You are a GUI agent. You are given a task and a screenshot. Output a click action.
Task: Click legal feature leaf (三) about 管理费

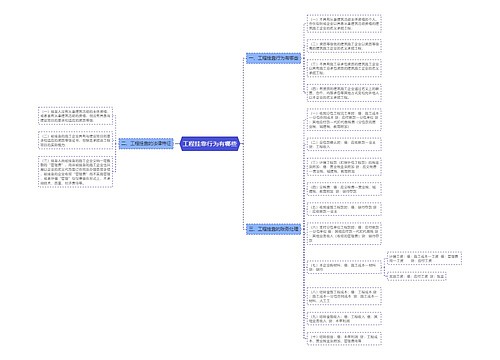76,172
